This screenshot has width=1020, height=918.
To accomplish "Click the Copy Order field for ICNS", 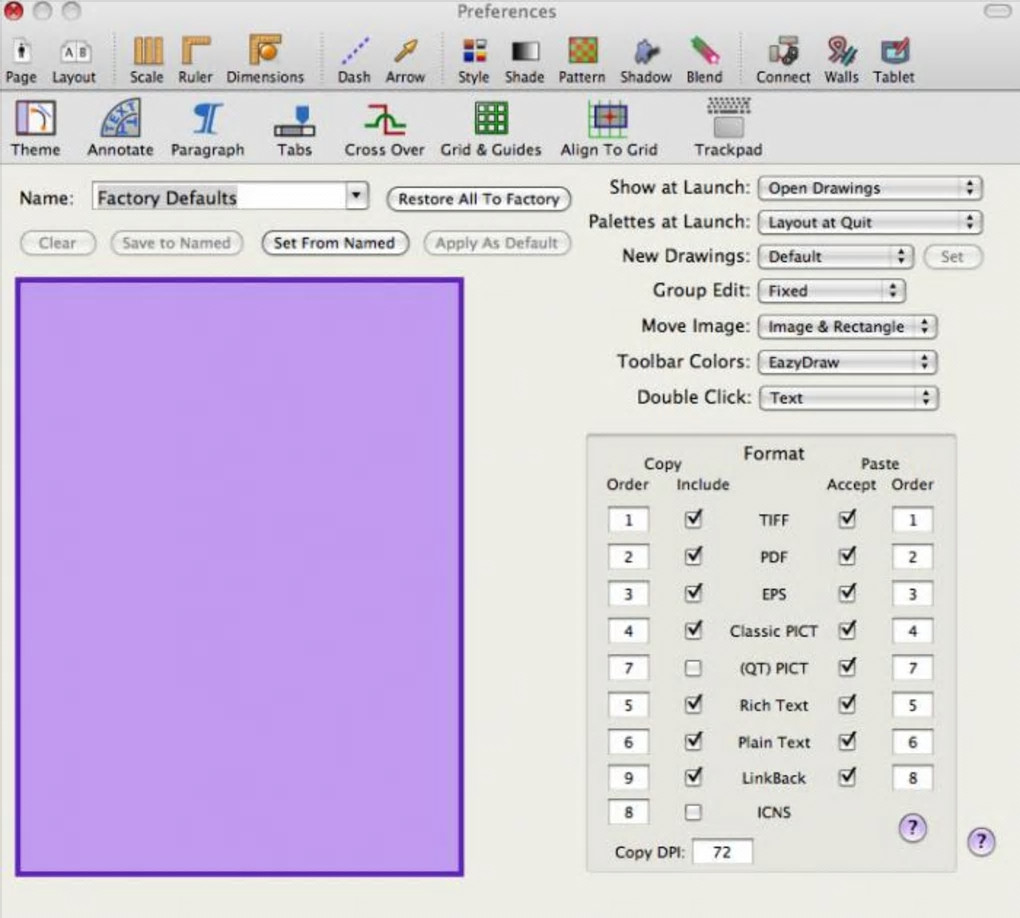I will [x=628, y=813].
